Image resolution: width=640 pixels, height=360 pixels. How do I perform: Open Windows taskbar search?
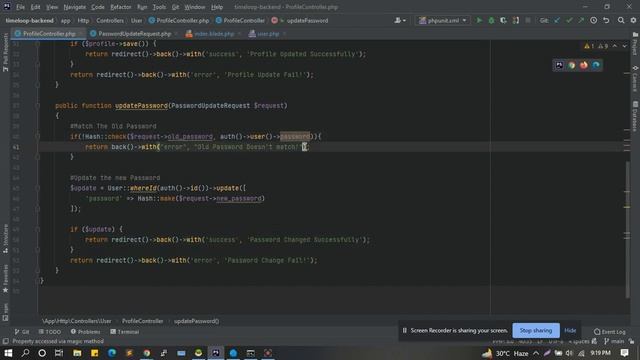(x=25, y=353)
